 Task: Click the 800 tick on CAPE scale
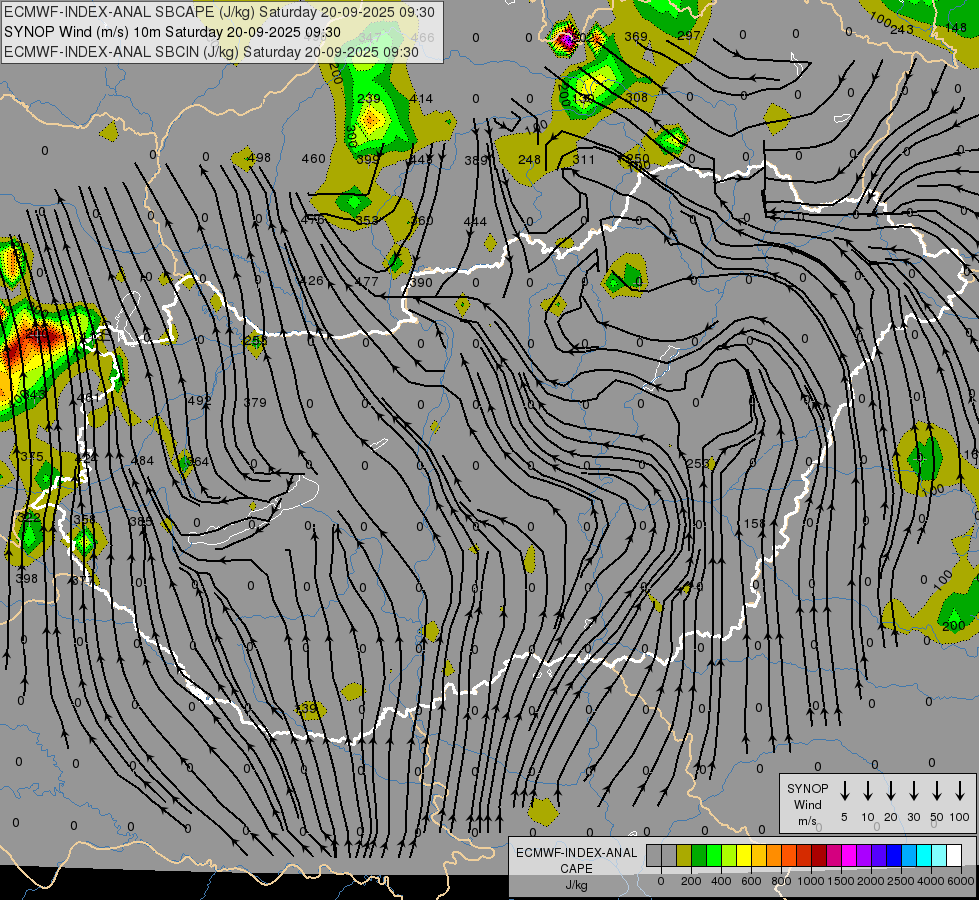(781, 881)
